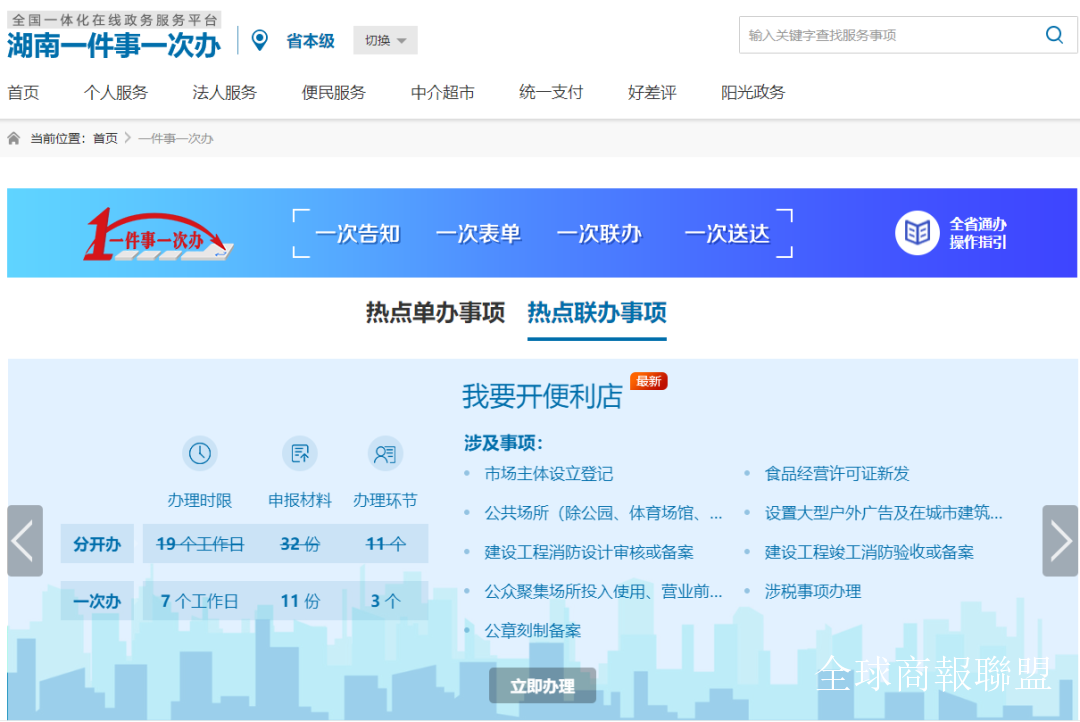Viewport: 1080px width, 722px height.
Task: Click the 办理时限 clock icon
Action: [200, 454]
